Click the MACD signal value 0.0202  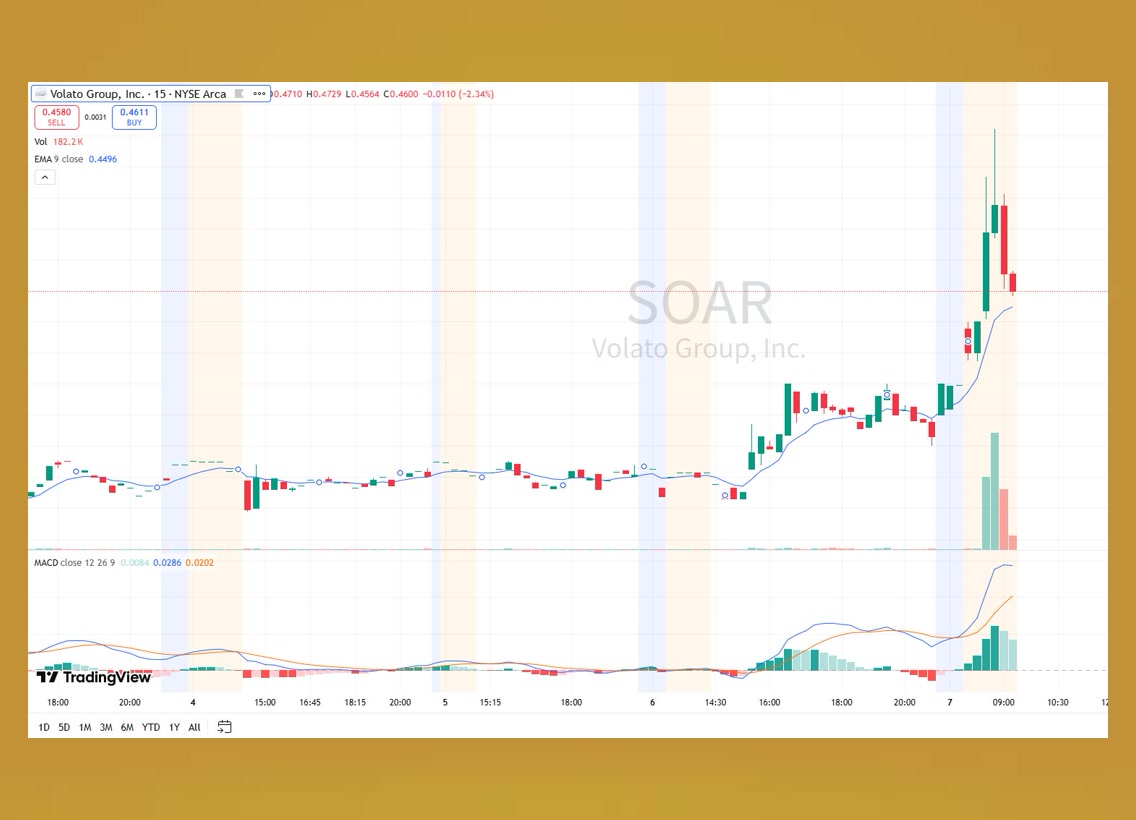point(200,562)
